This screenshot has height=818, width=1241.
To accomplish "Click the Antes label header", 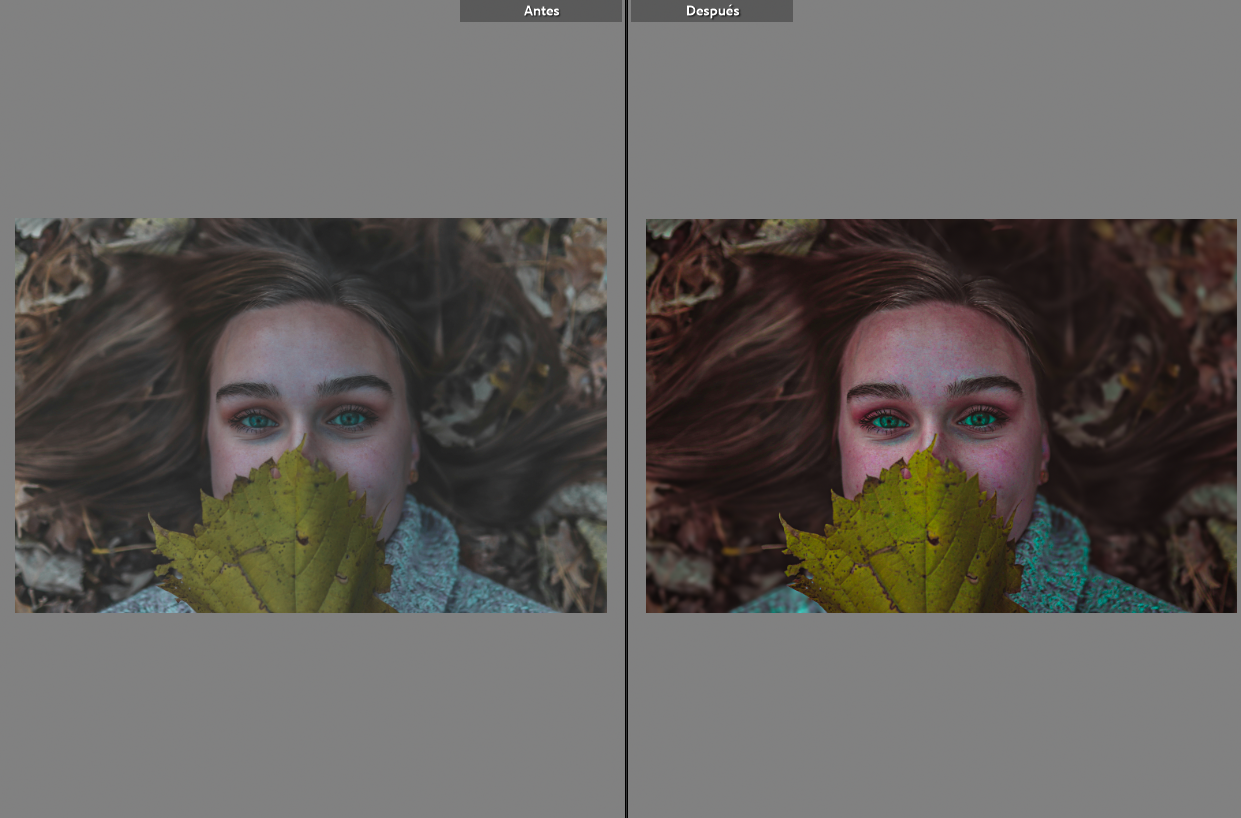I will tap(541, 11).
